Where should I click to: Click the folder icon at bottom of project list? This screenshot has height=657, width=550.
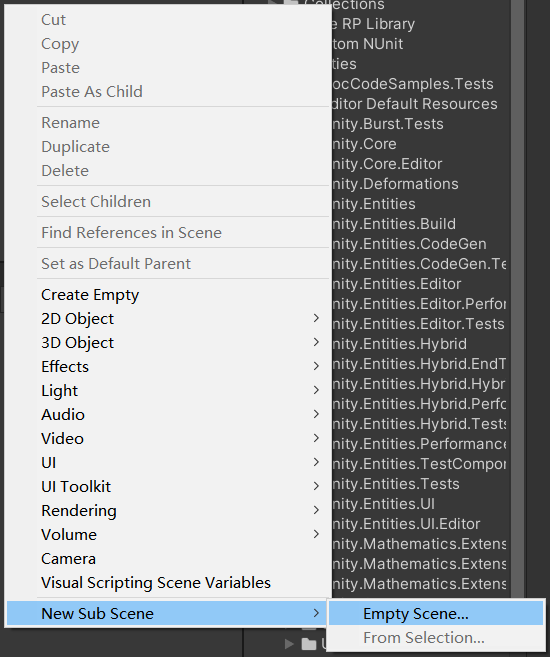309,644
